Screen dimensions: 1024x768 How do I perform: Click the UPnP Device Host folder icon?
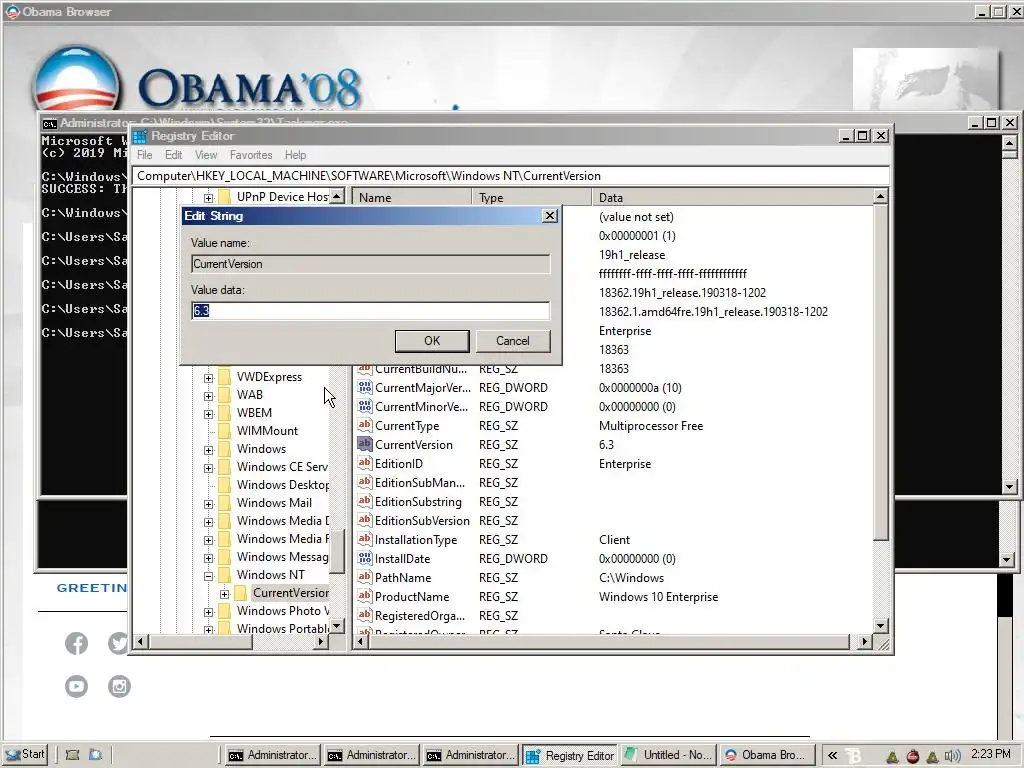[x=224, y=197]
